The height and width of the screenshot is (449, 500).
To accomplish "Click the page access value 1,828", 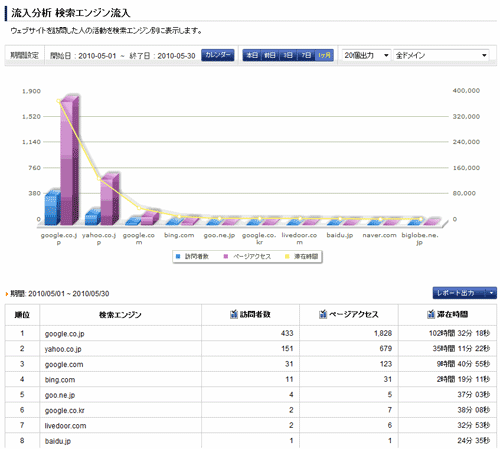I will pos(383,333).
